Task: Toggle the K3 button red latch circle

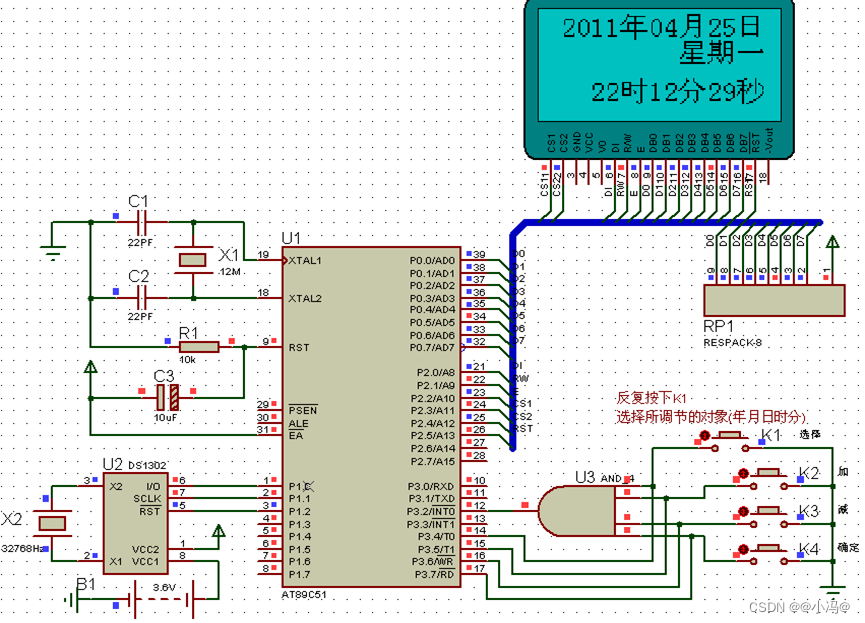Action: [x=743, y=511]
